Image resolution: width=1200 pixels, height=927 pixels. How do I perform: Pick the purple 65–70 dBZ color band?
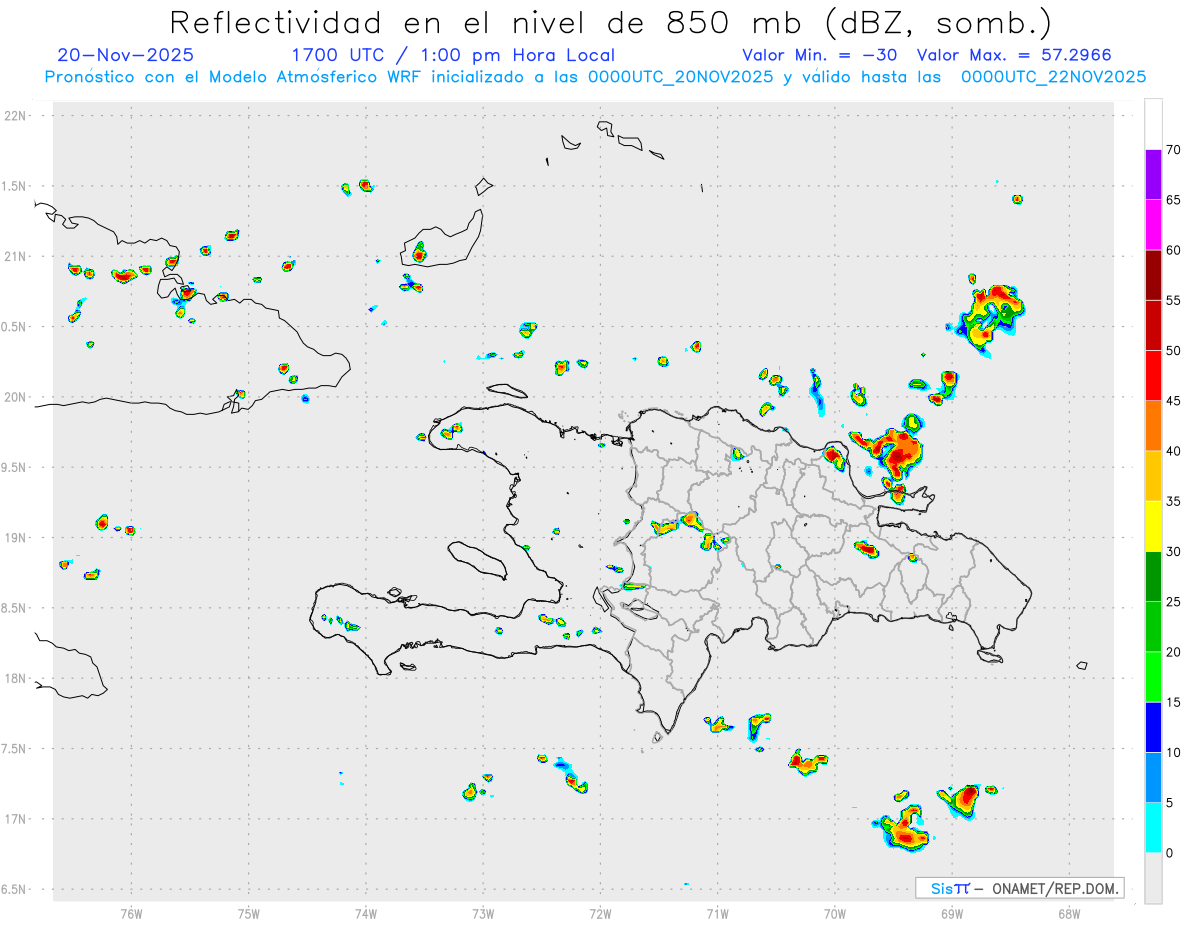tap(1153, 175)
